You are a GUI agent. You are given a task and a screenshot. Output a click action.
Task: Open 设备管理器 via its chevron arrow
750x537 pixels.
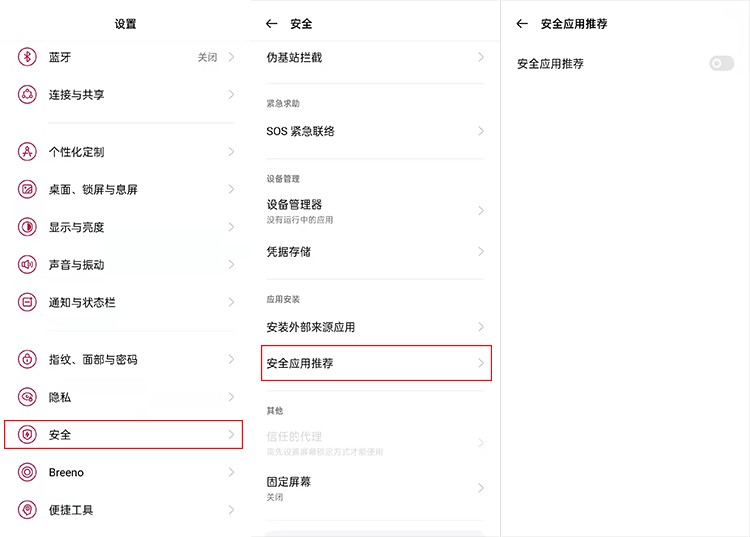(480, 211)
